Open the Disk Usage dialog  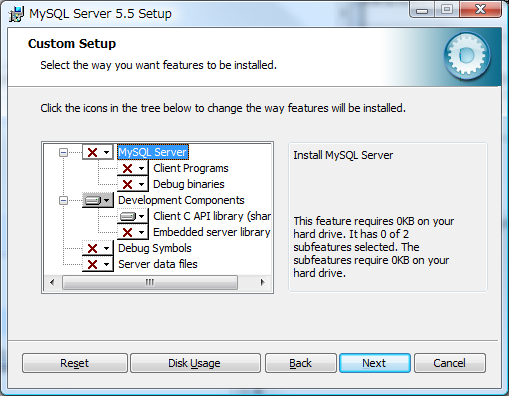click(x=195, y=363)
